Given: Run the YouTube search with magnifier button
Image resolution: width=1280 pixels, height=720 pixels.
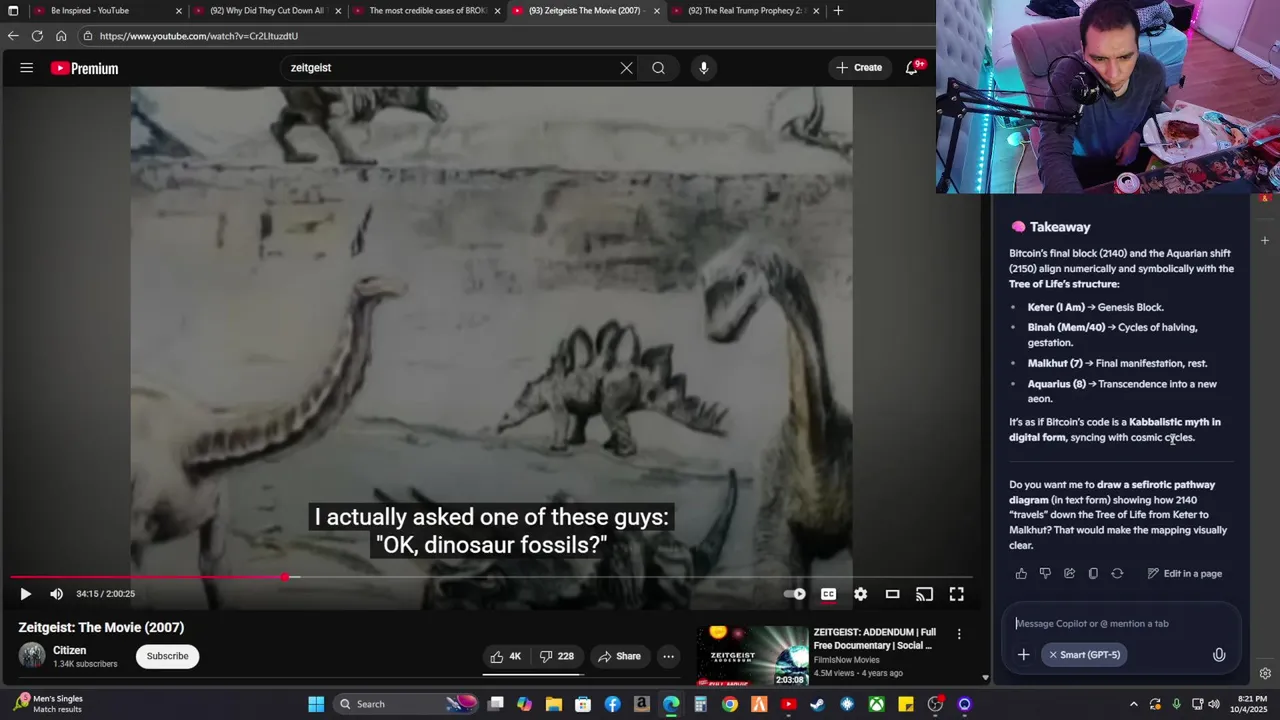Looking at the screenshot, I should [658, 68].
